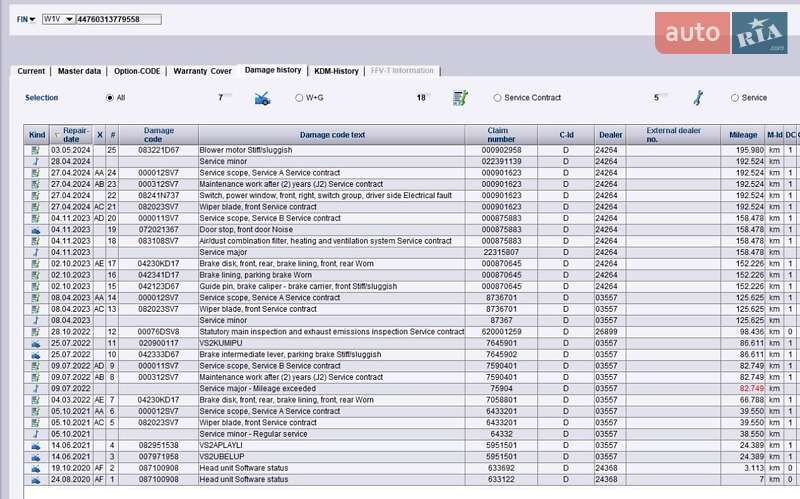Click kind icon for 27.04.2024 Wiper blade row

(x=36, y=207)
